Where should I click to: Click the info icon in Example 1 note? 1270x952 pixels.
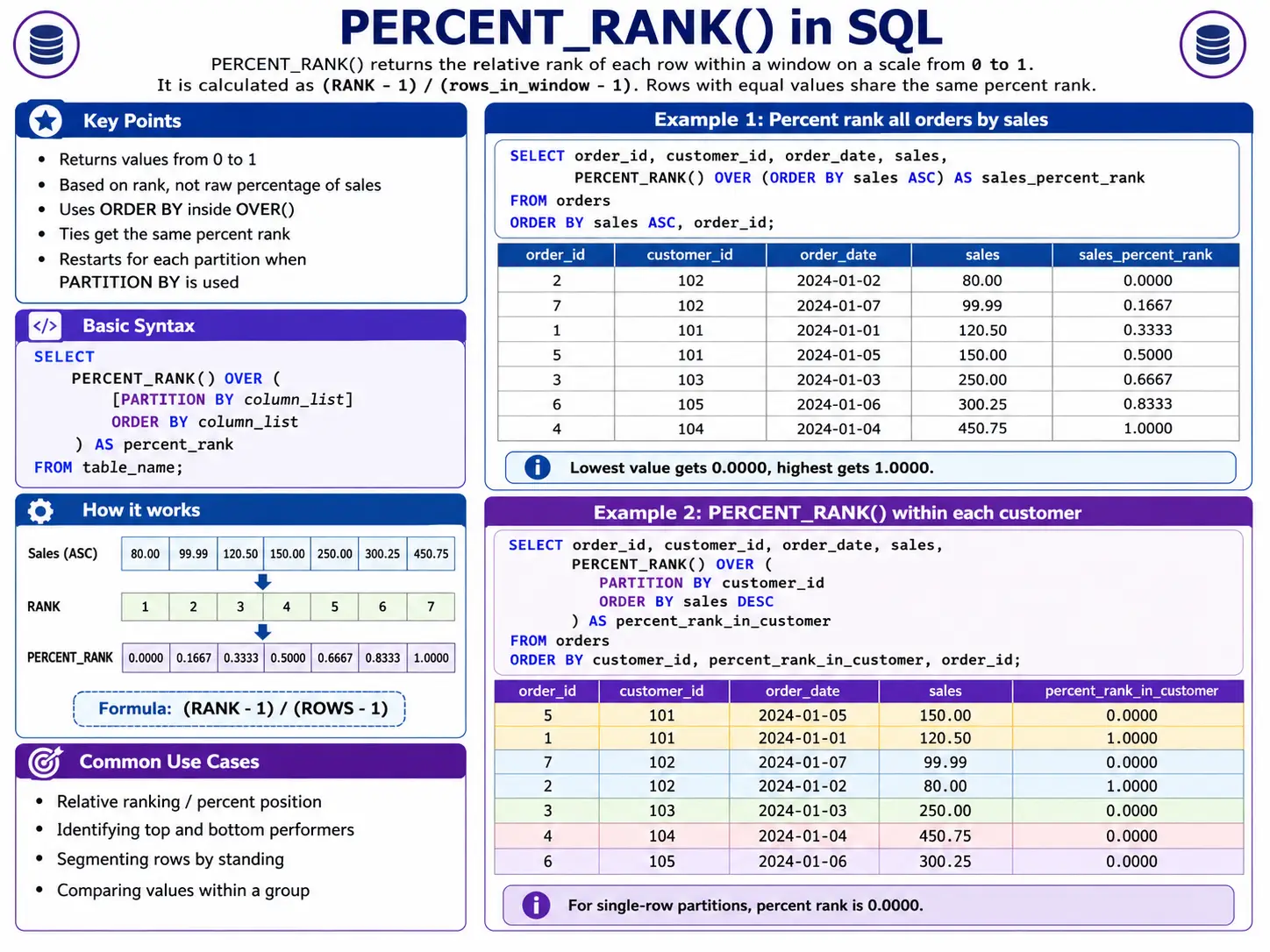(x=538, y=467)
